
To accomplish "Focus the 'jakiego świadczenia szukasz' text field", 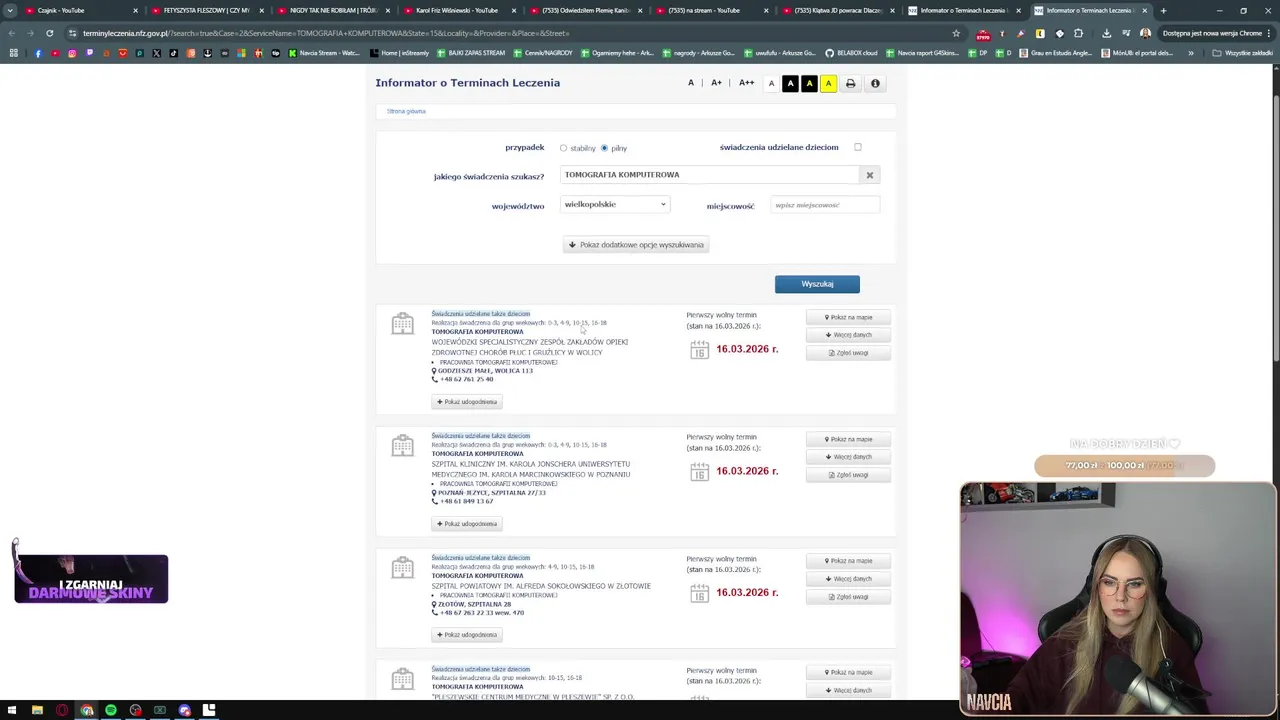I will [x=709, y=175].
